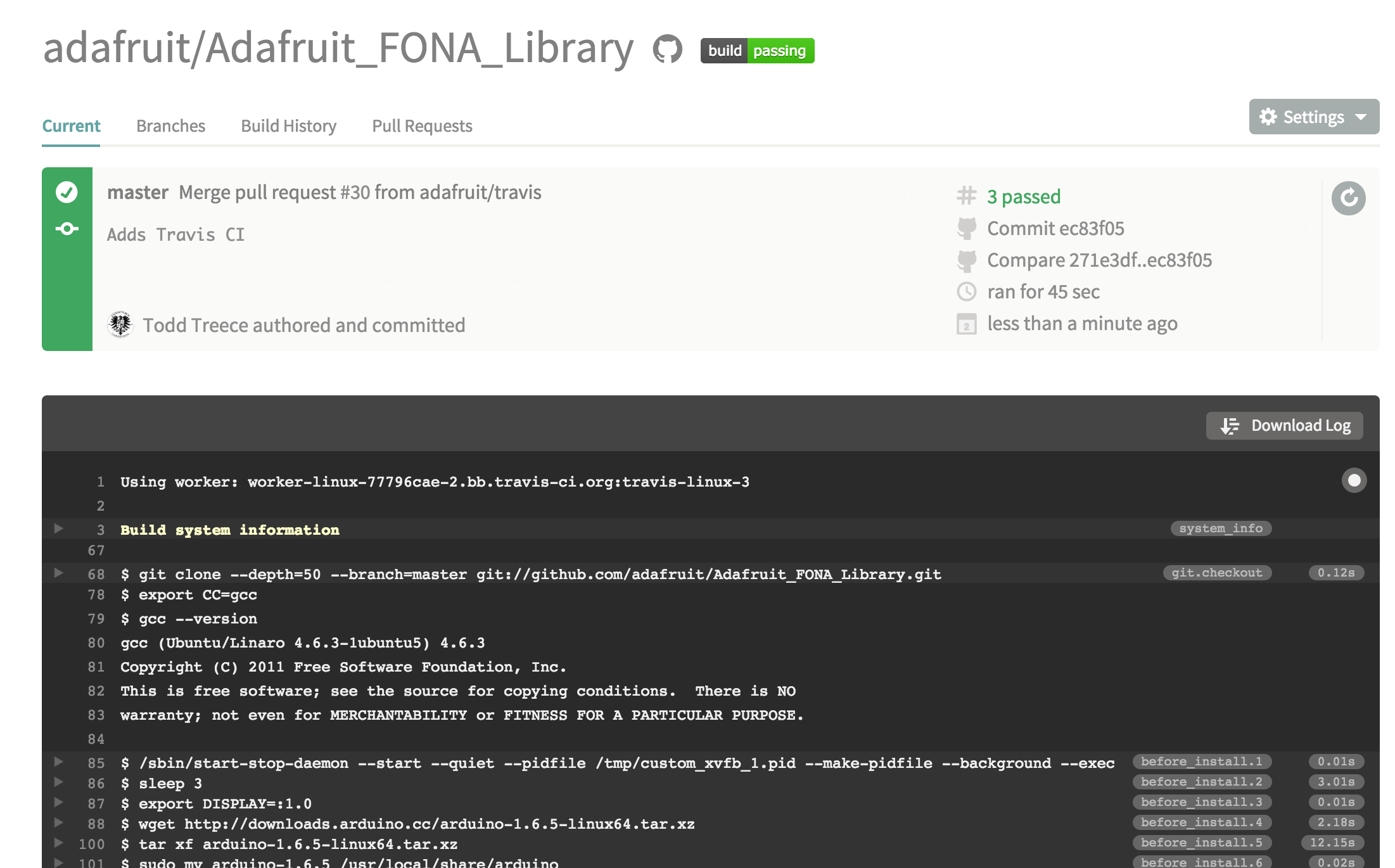1395x868 pixels.
Task: Toggle the log follow circle button
Action: [1354, 480]
